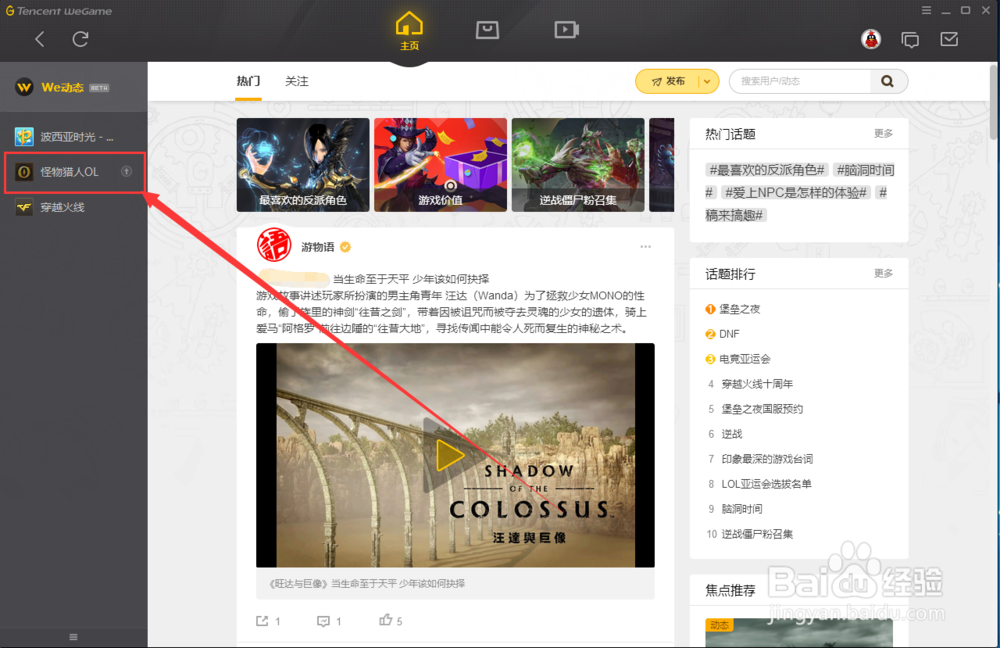Screen dimensions: 1000x648
Task: Open the chat bubbles icon near avatar
Action: pyautogui.click(x=910, y=39)
